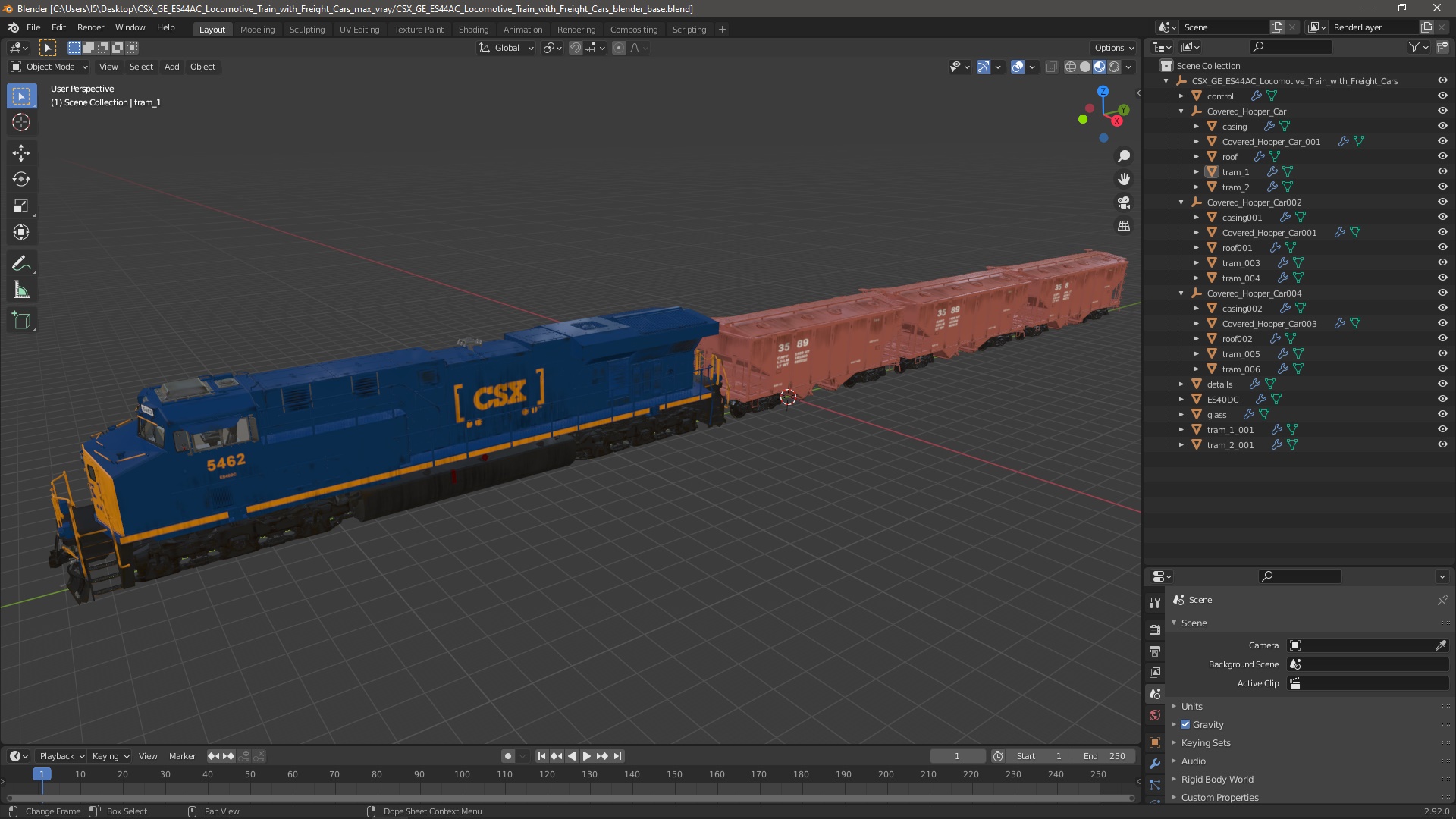Screen dimensions: 1456x819
Task: Click the current frame number field
Action: click(957, 756)
